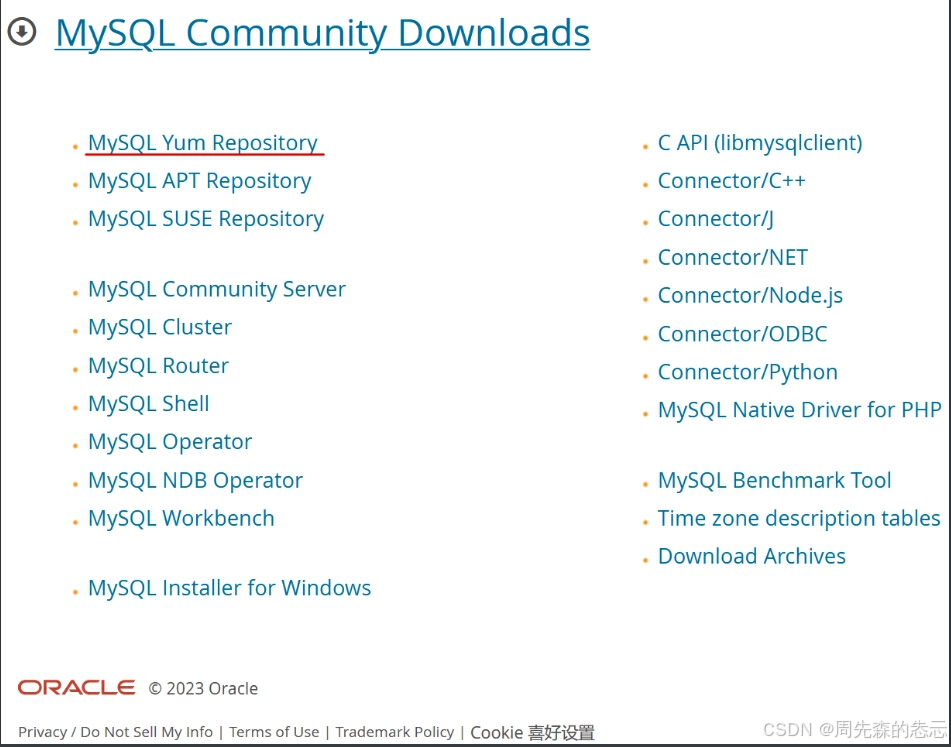Open Cookie 喜好设置 preferences
This screenshot has height=747, width=951.
click(533, 732)
